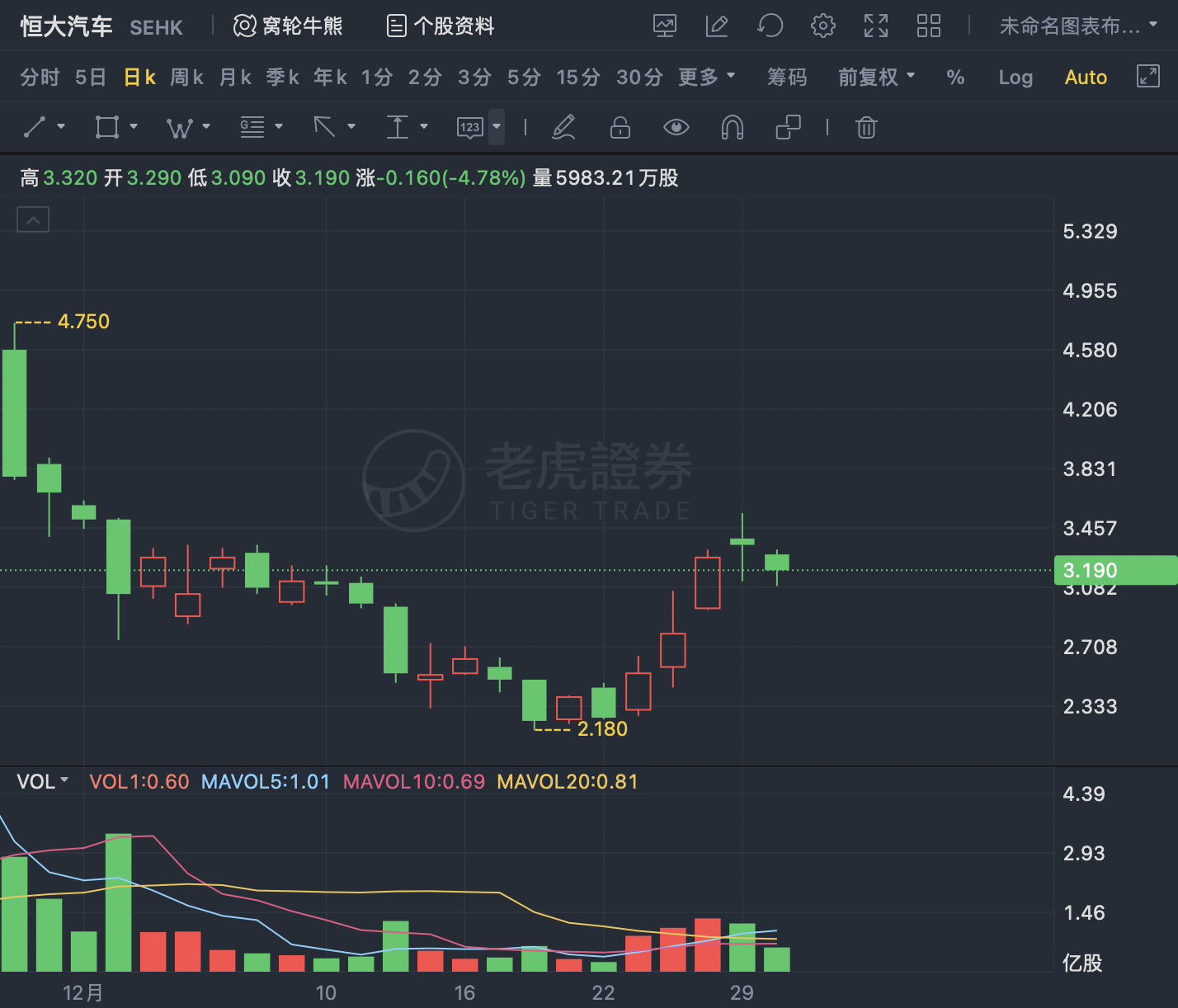Select the 15分 timeframe
Image resolution: width=1178 pixels, height=1008 pixels.
coord(578,78)
